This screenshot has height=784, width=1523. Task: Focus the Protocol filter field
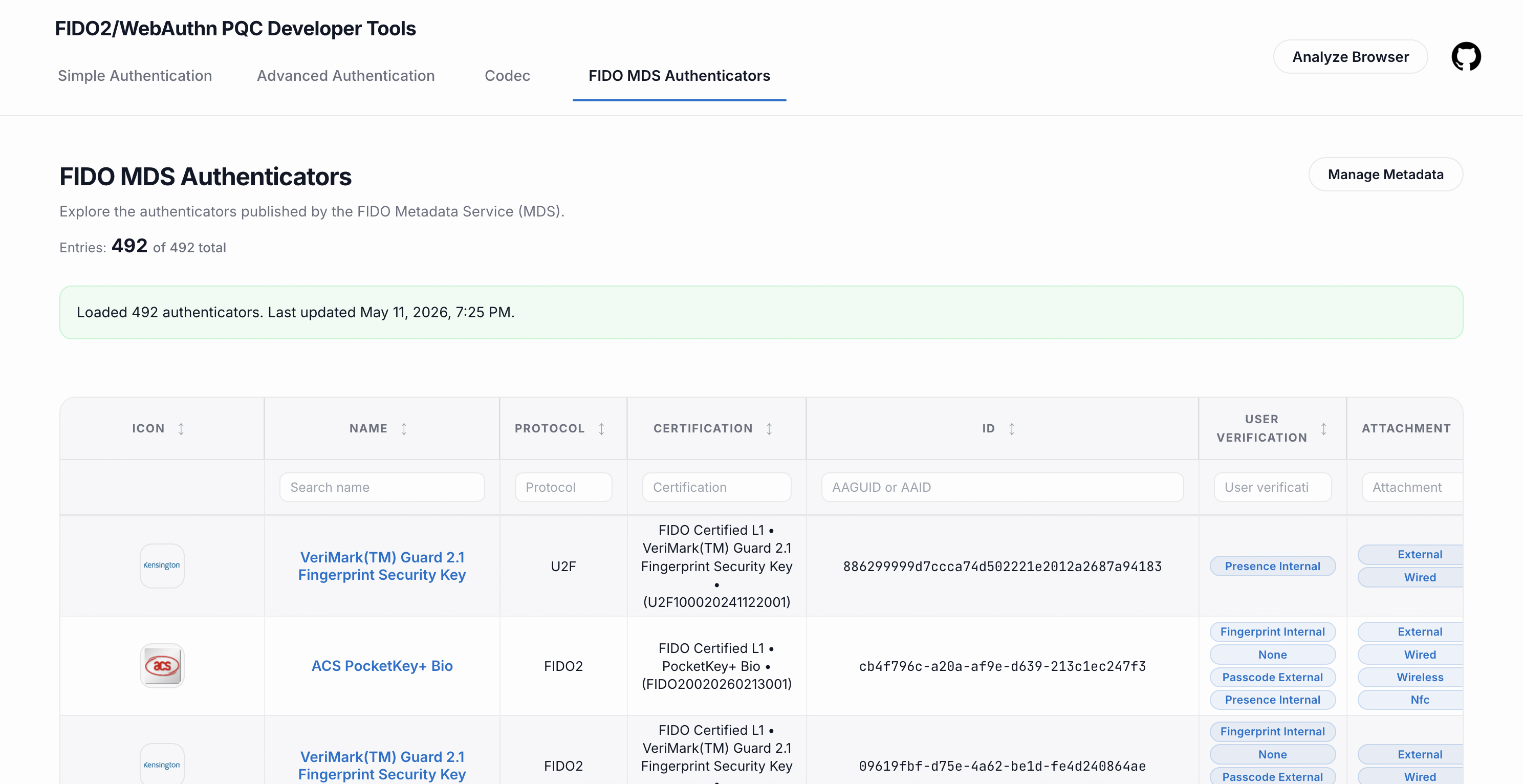tap(563, 487)
